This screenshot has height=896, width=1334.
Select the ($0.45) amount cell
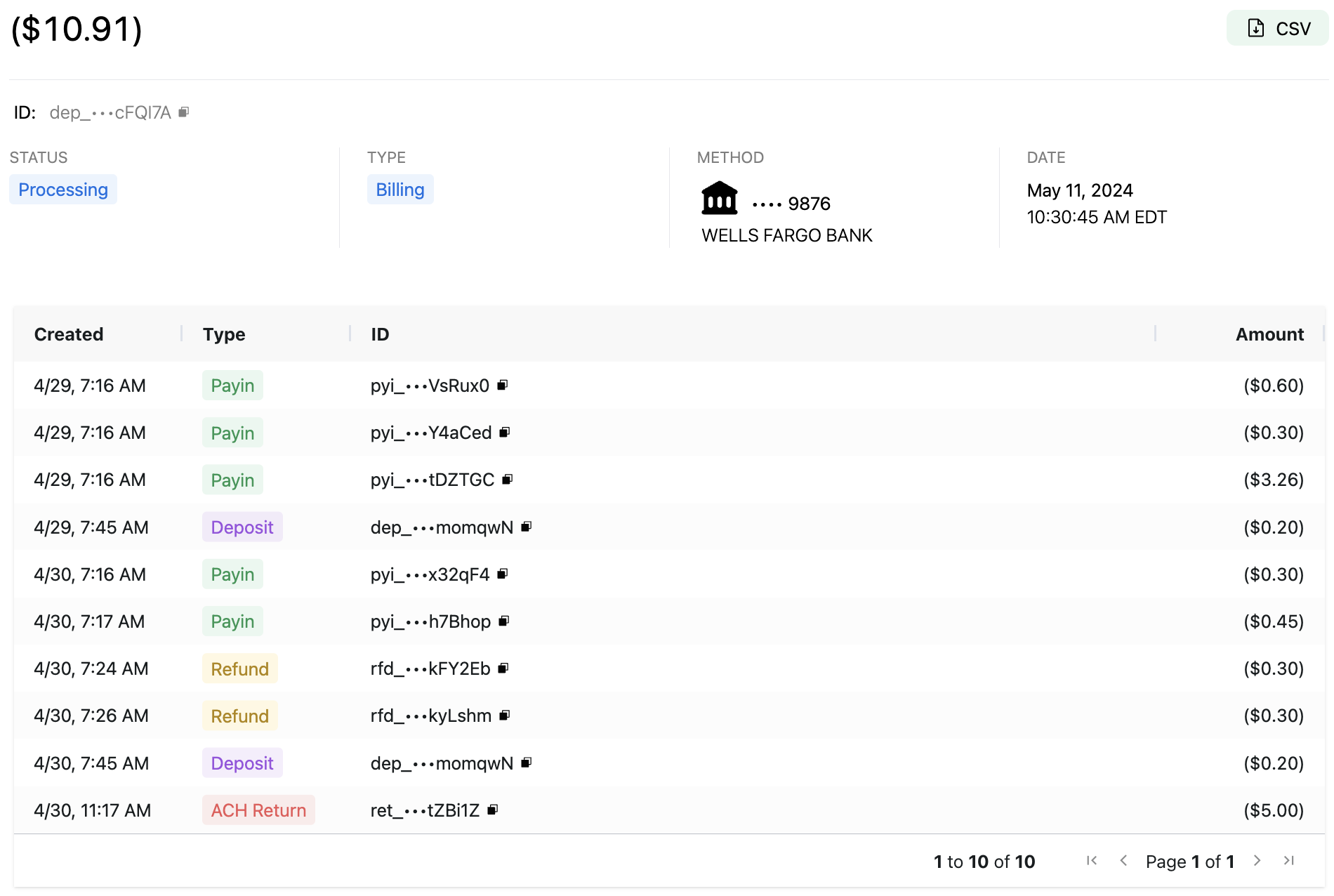(1274, 621)
